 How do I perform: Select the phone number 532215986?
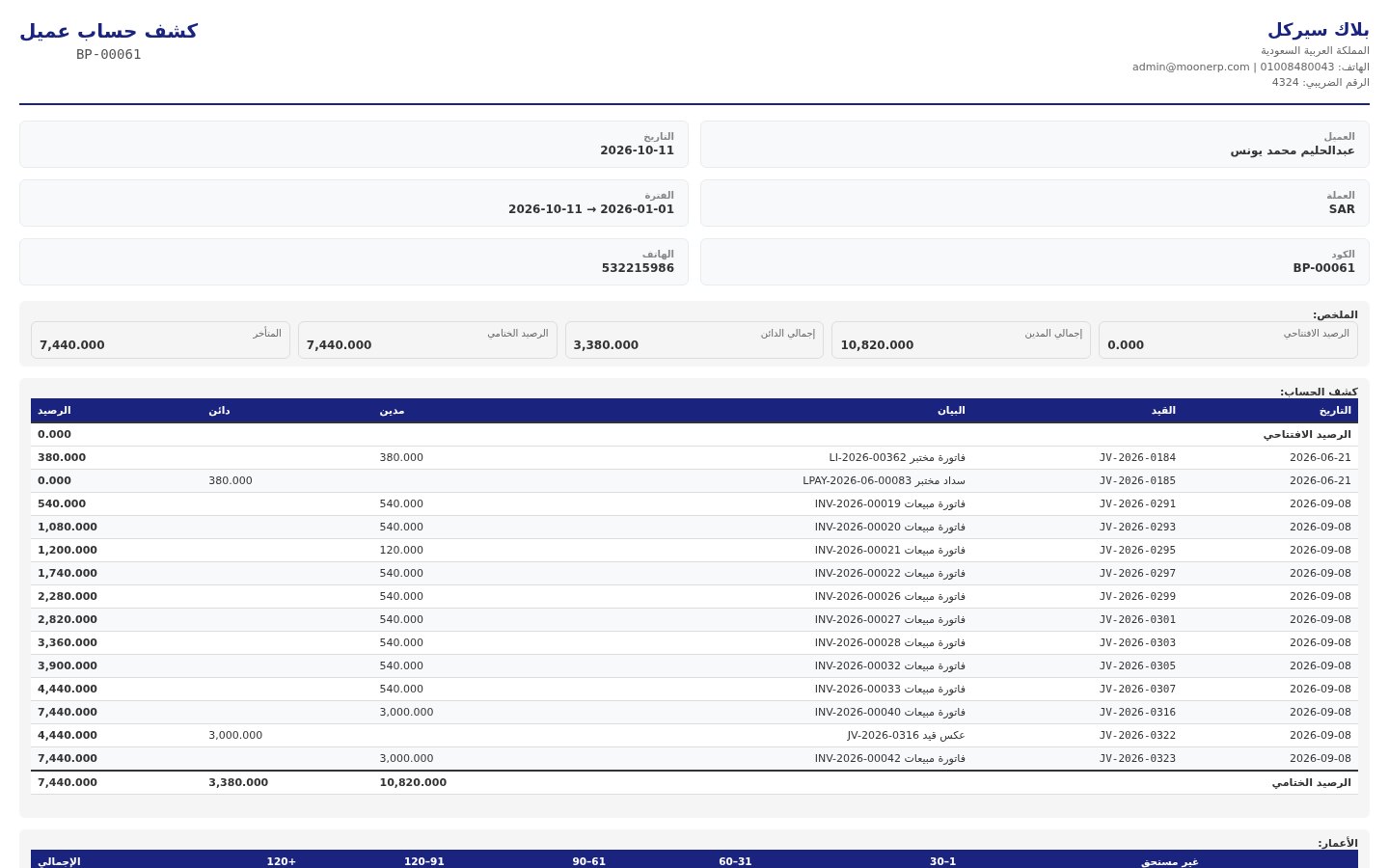pos(638,268)
